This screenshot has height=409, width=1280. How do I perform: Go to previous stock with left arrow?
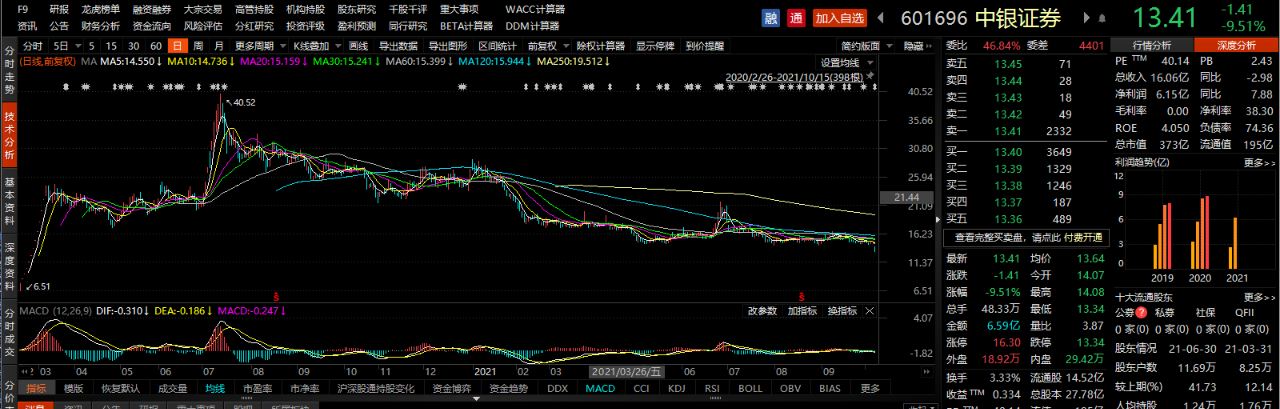[x=880, y=17]
